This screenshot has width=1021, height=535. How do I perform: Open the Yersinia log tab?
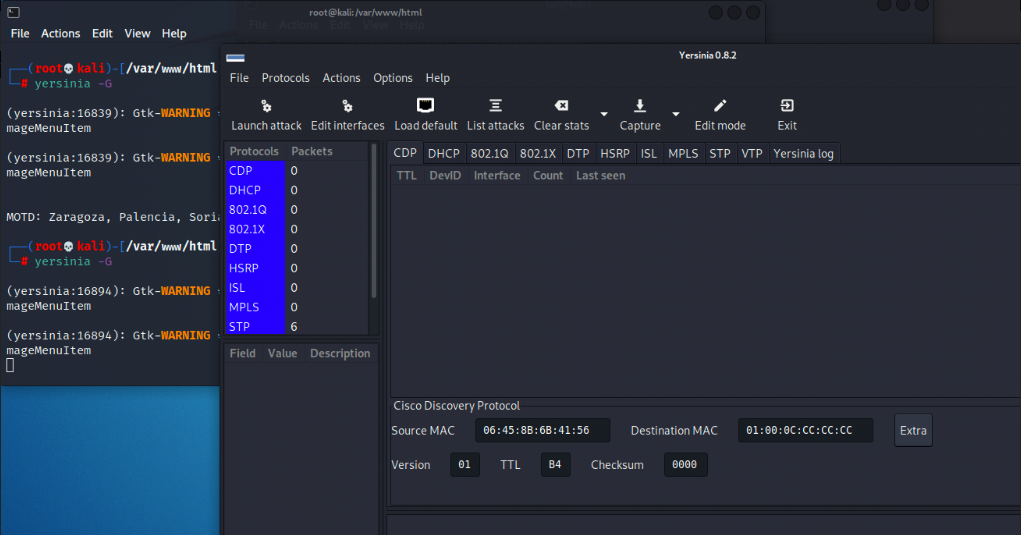803,154
